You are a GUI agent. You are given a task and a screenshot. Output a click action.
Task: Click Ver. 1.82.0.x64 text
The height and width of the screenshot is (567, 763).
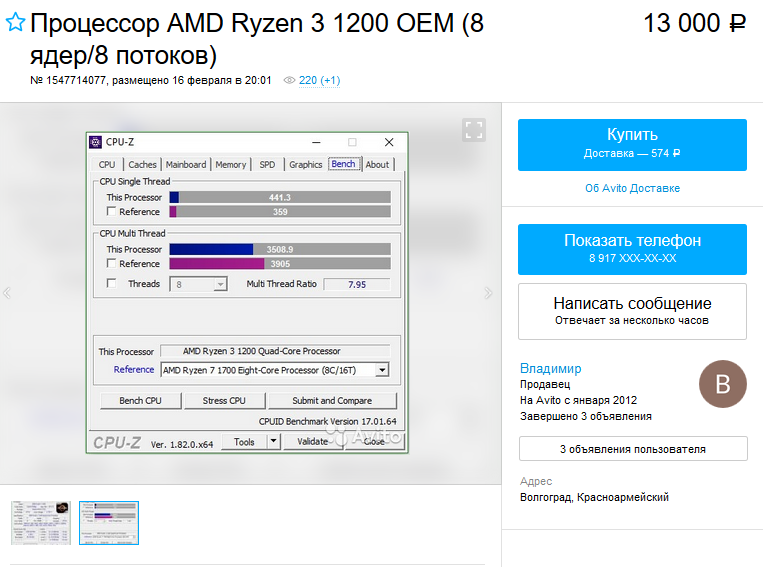(x=182, y=444)
